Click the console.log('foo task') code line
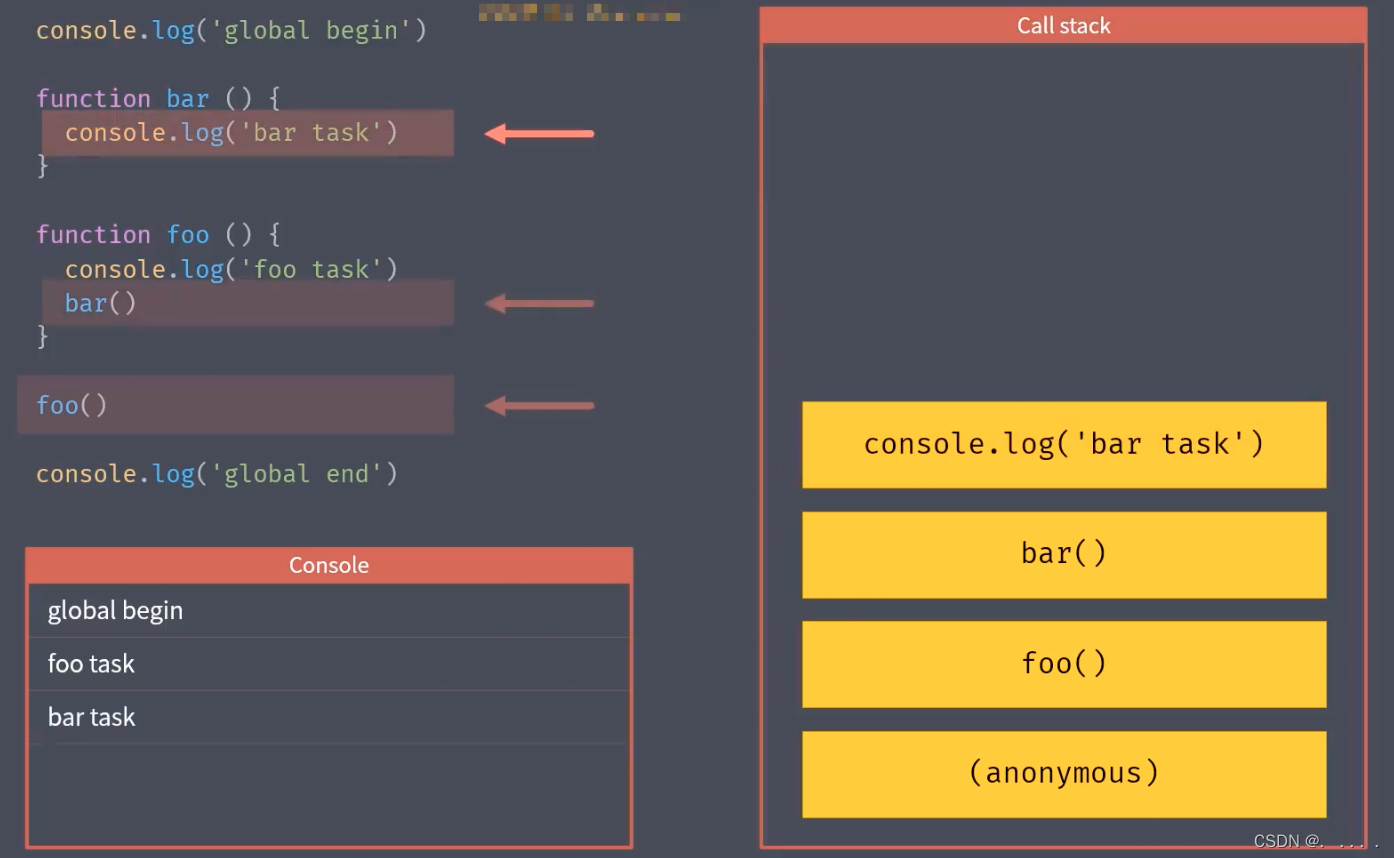 click(x=231, y=269)
